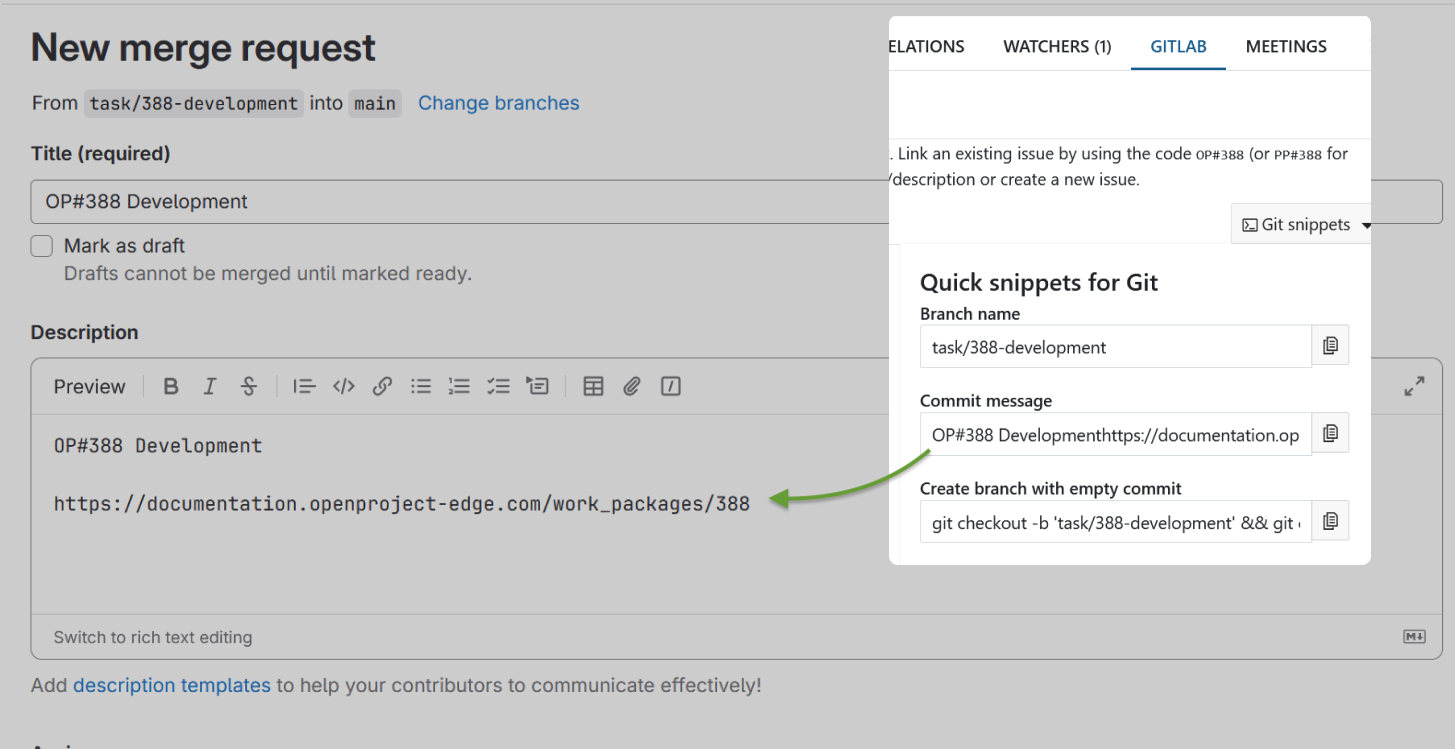Enable the Mark as draft checkbox
The width and height of the screenshot is (1455, 749).
(x=42, y=246)
